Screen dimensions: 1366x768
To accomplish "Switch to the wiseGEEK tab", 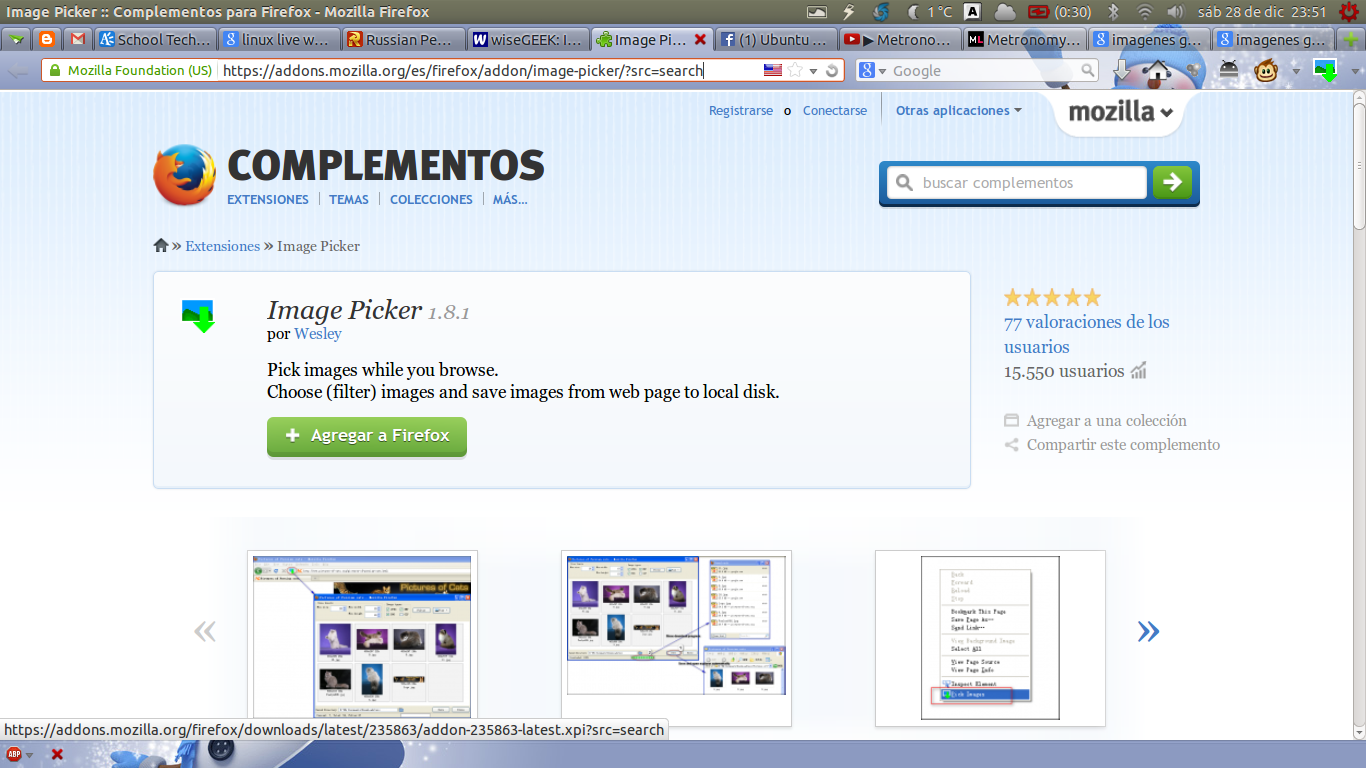I will 527,40.
